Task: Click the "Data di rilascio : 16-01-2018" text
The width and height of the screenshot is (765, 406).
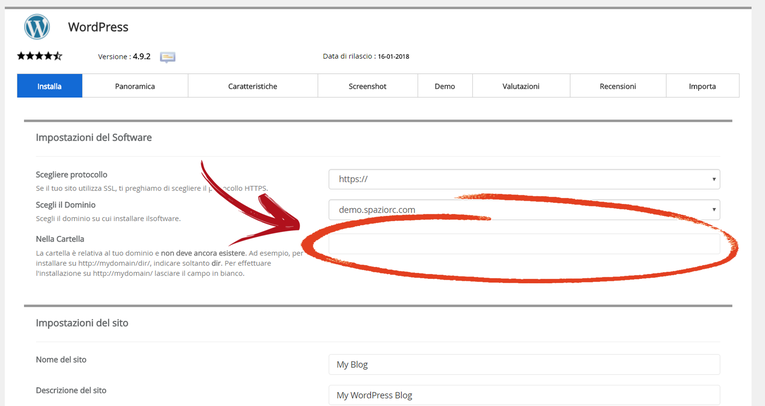Action: point(366,56)
